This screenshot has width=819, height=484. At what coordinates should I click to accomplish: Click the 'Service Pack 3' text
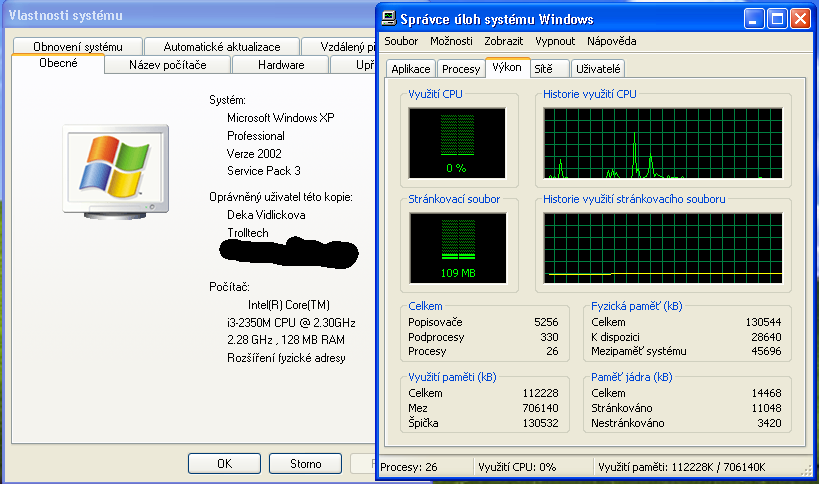pos(264,171)
